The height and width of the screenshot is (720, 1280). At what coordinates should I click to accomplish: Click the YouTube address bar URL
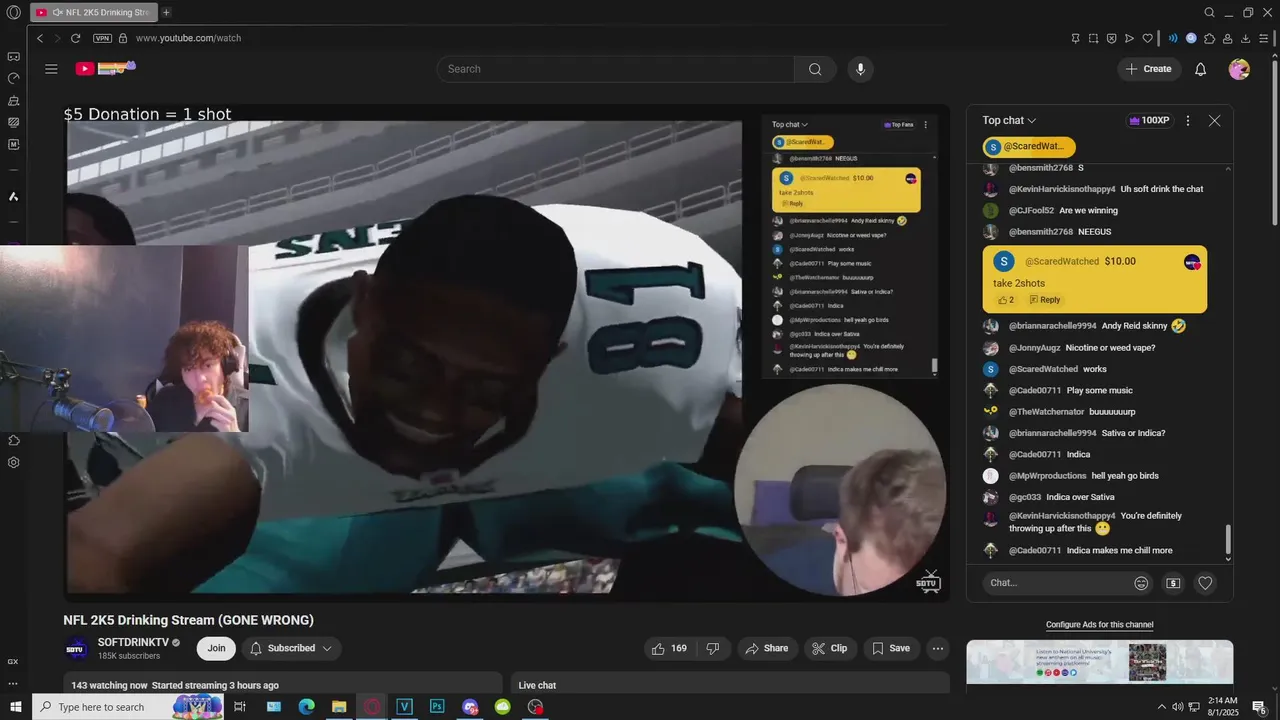pos(188,38)
